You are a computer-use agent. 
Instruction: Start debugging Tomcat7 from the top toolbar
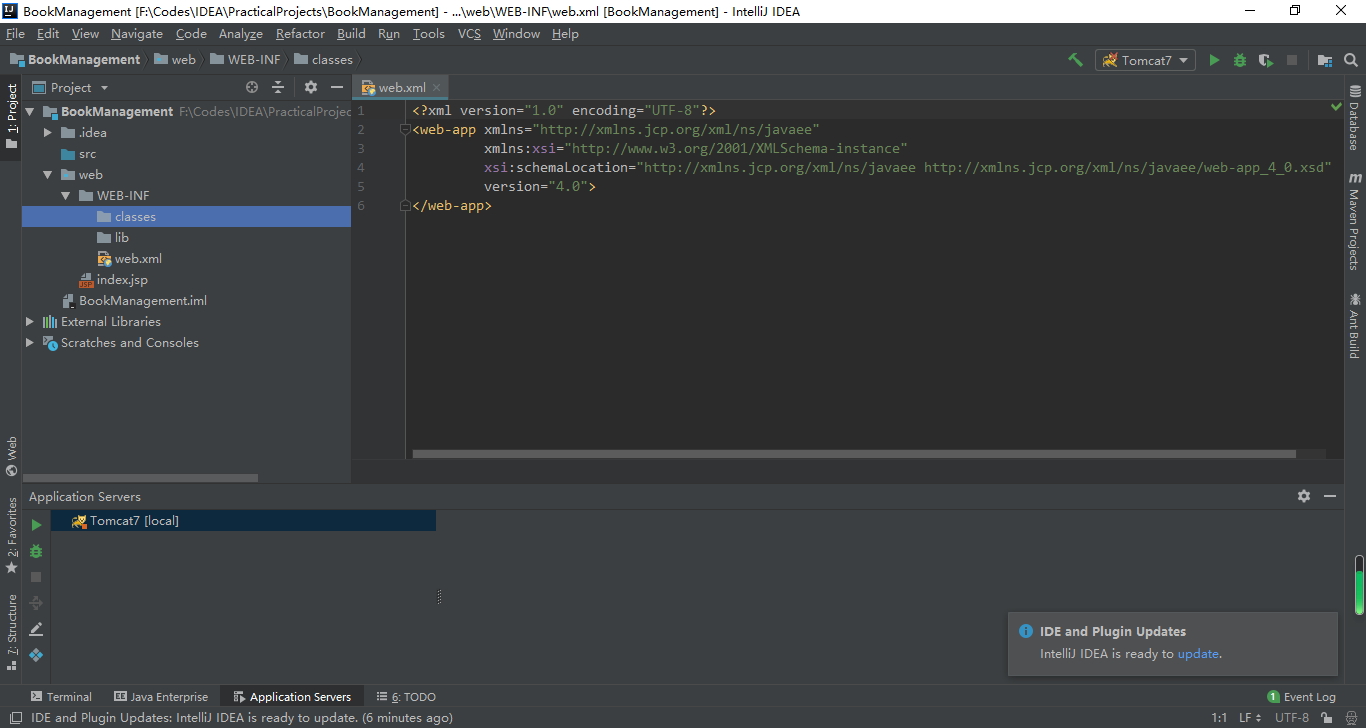(x=1240, y=60)
